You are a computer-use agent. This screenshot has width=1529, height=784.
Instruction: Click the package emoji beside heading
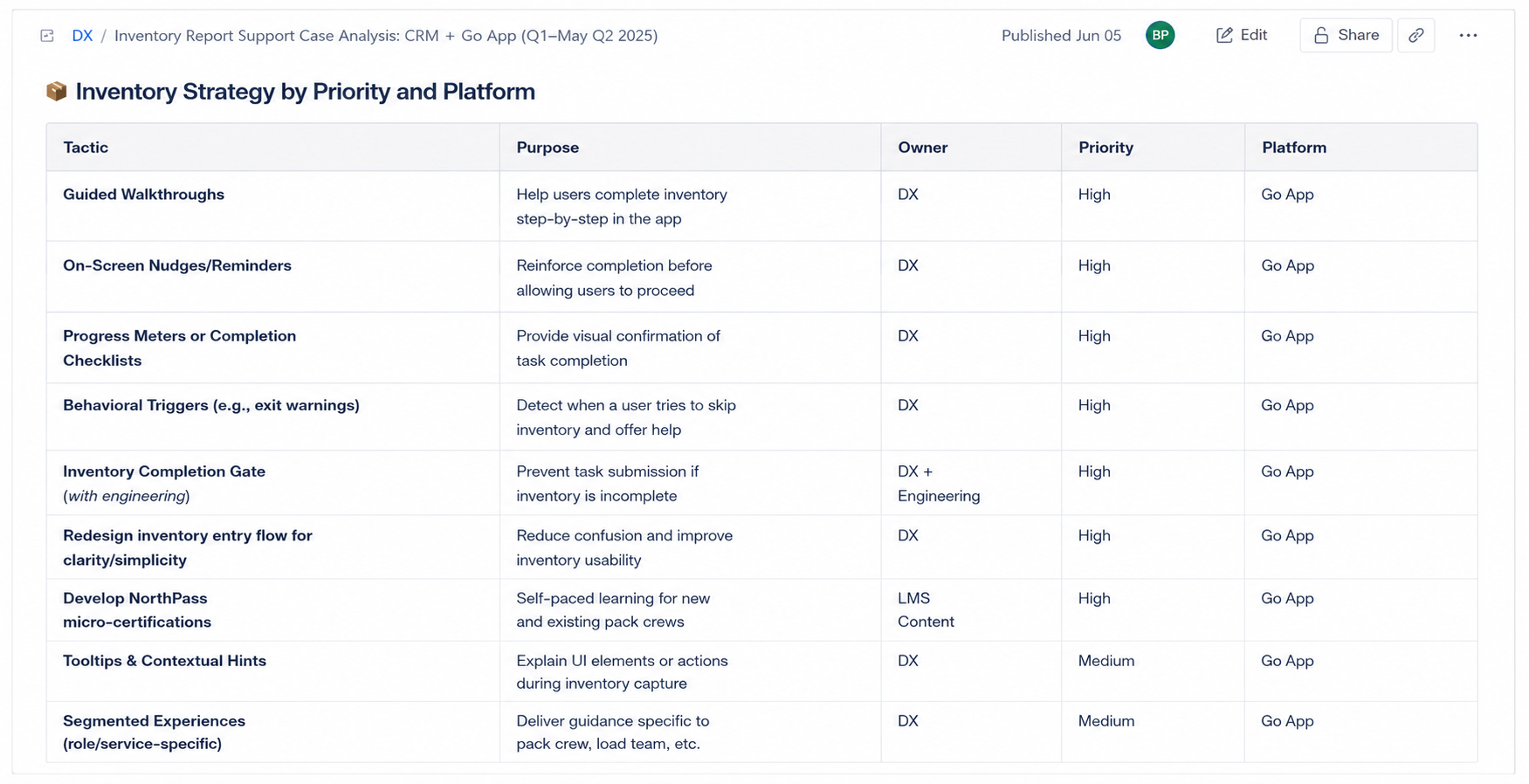click(x=57, y=91)
